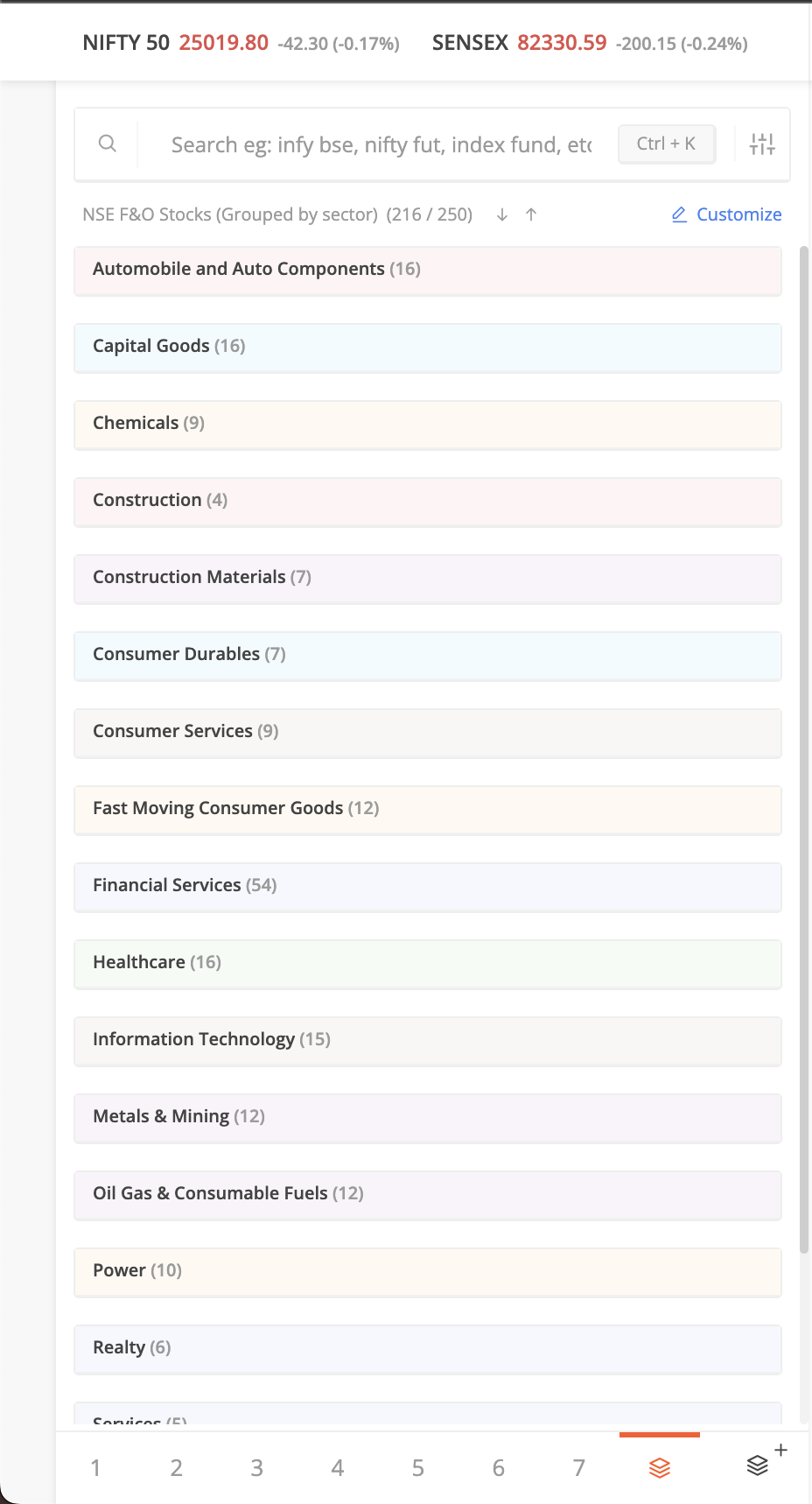Click the NIFTY 50 index value

tap(223, 43)
